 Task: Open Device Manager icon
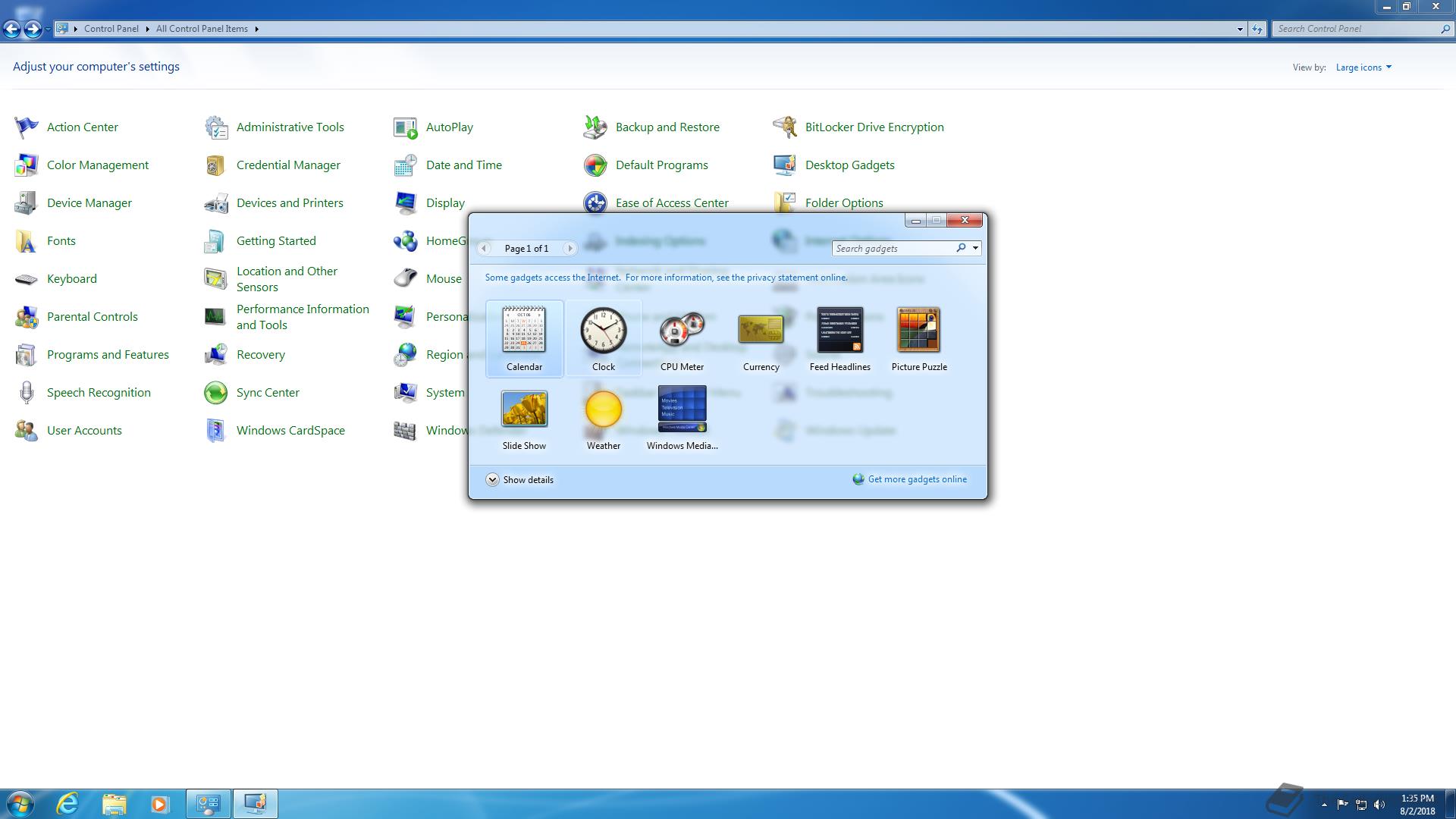pos(27,203)
